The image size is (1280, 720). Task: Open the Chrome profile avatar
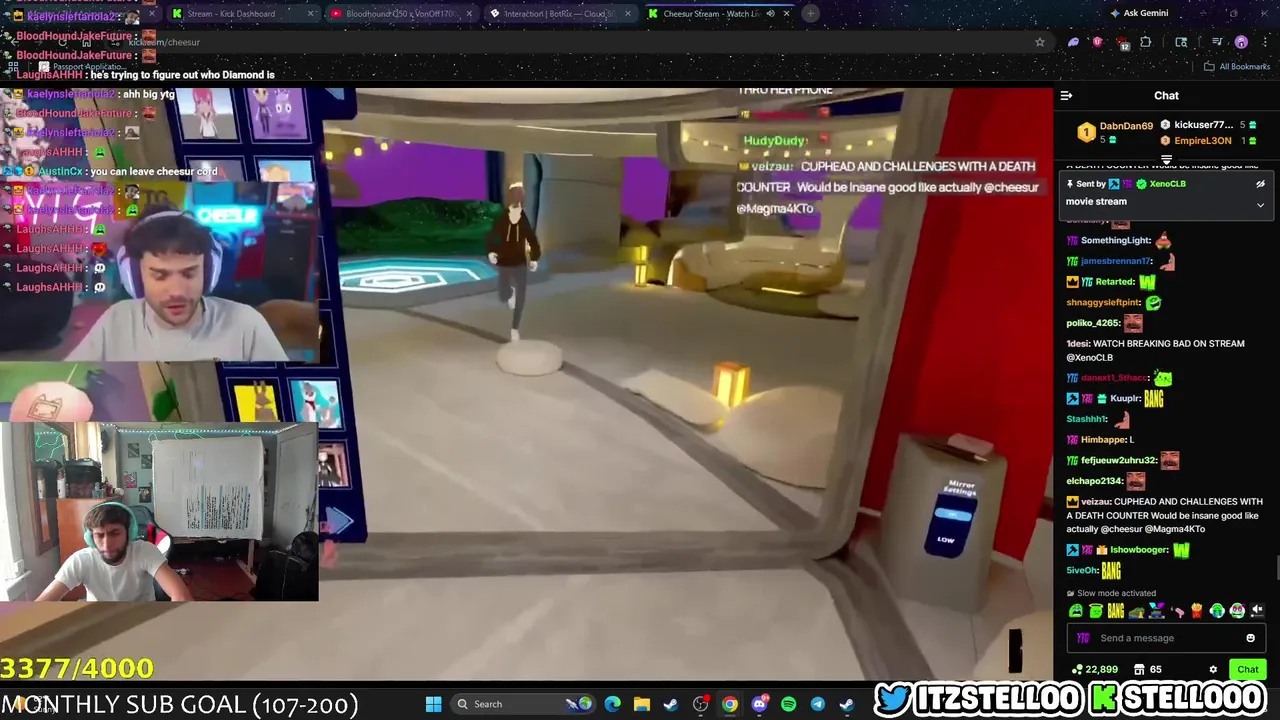click(x=1241, y=42)
